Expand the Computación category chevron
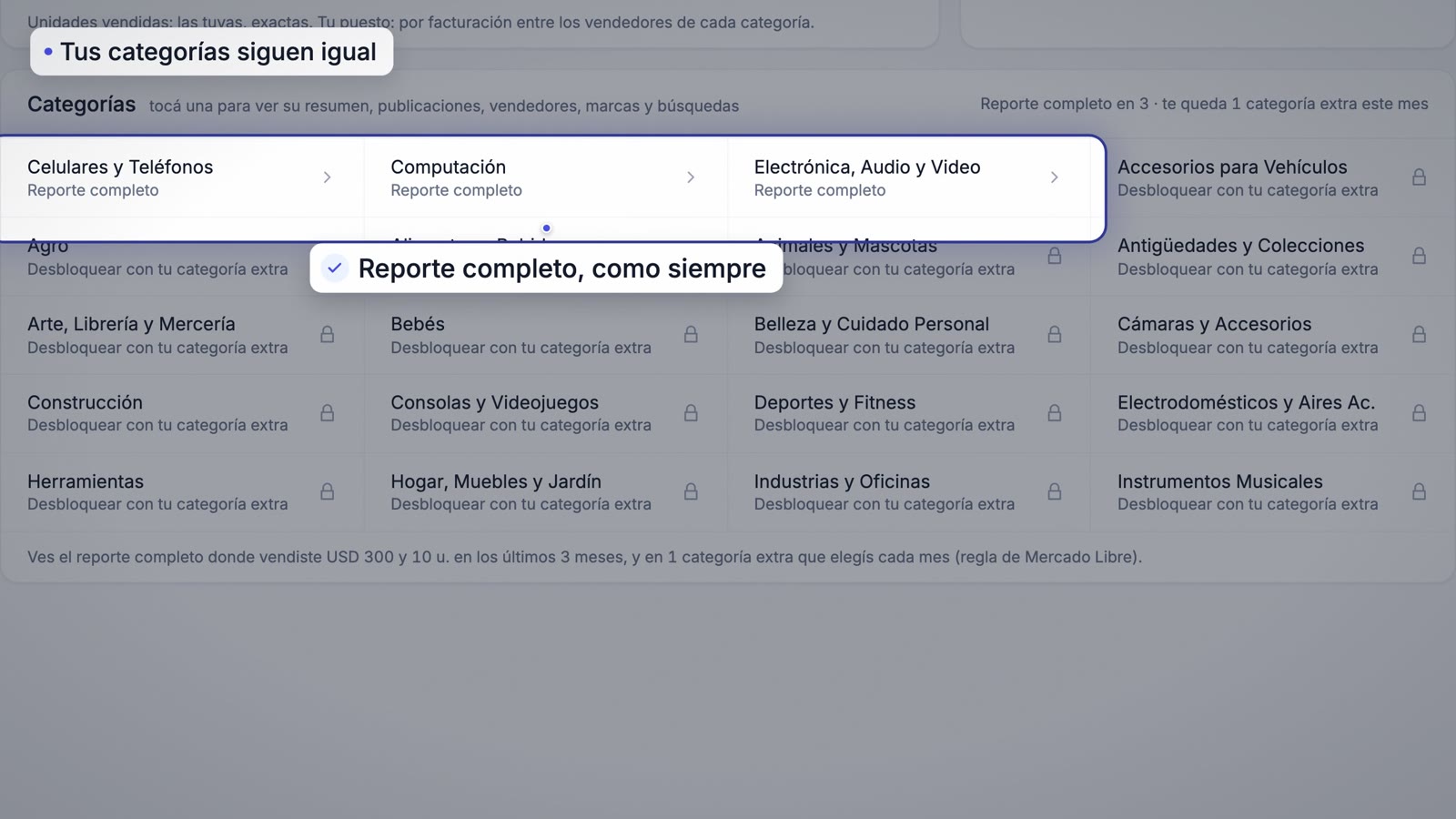The height and width of the screenshot is (819, 1456). (691, 177)
